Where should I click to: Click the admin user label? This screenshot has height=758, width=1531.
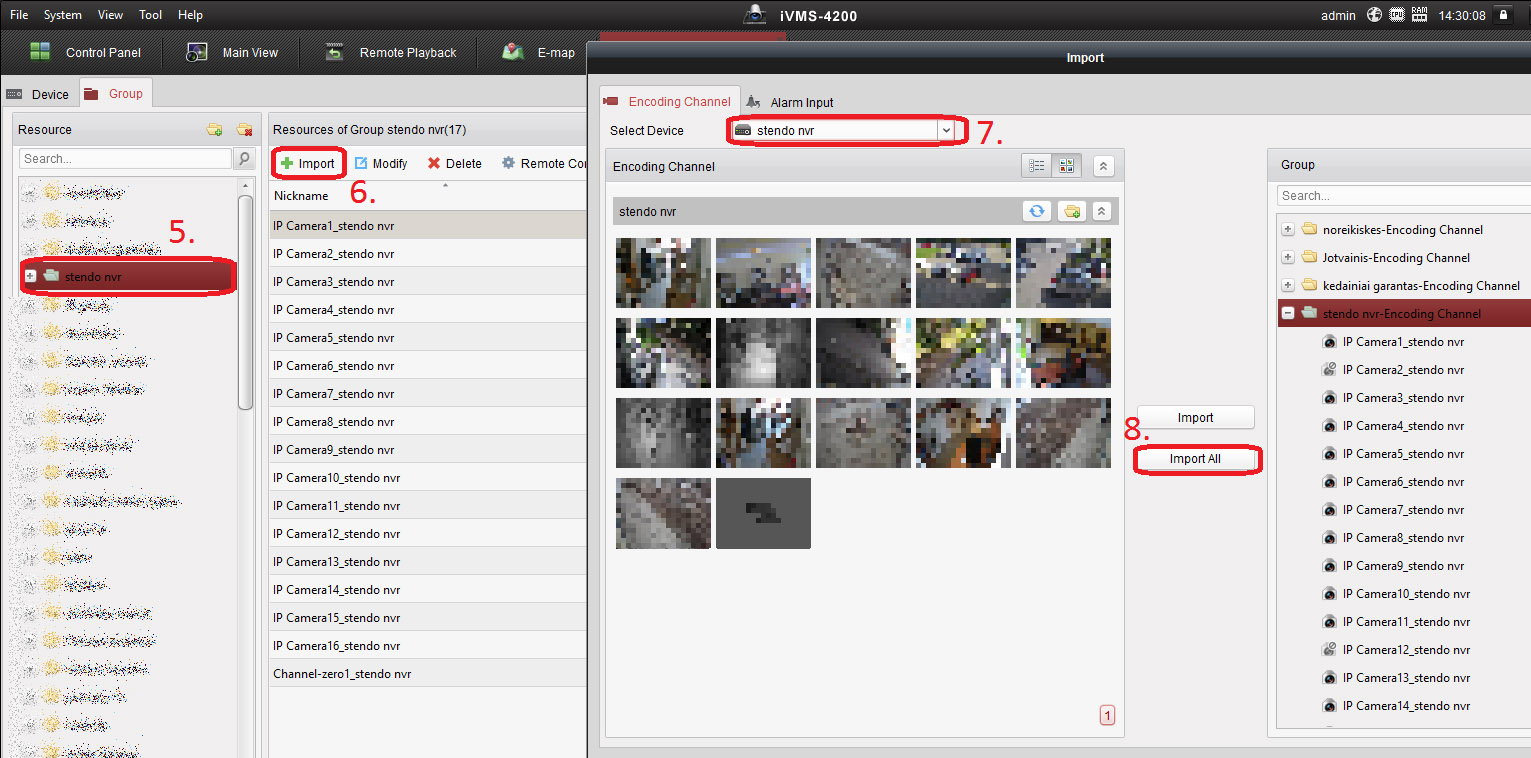(1338, 15)
